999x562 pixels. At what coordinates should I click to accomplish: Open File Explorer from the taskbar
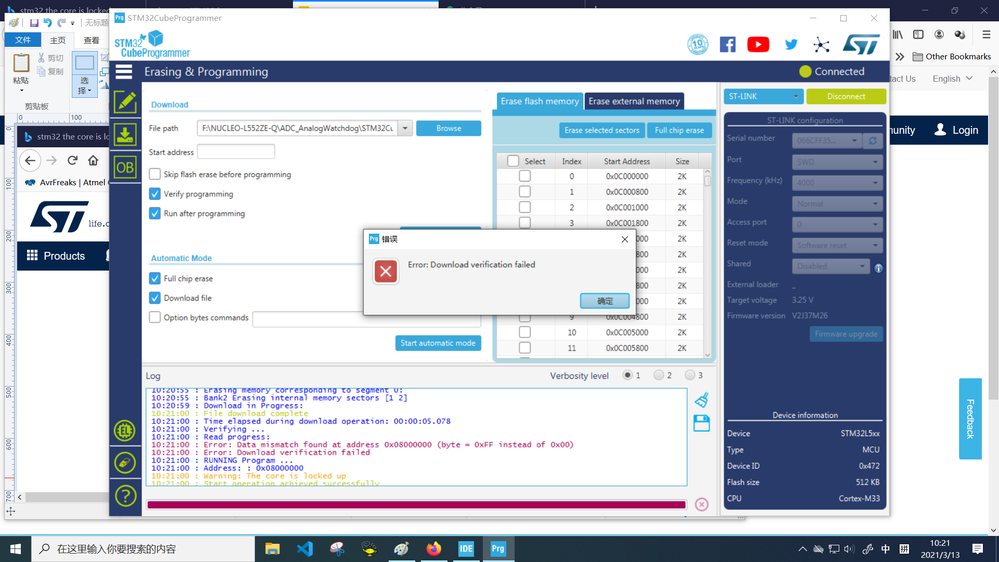click(x=273, y=549)
